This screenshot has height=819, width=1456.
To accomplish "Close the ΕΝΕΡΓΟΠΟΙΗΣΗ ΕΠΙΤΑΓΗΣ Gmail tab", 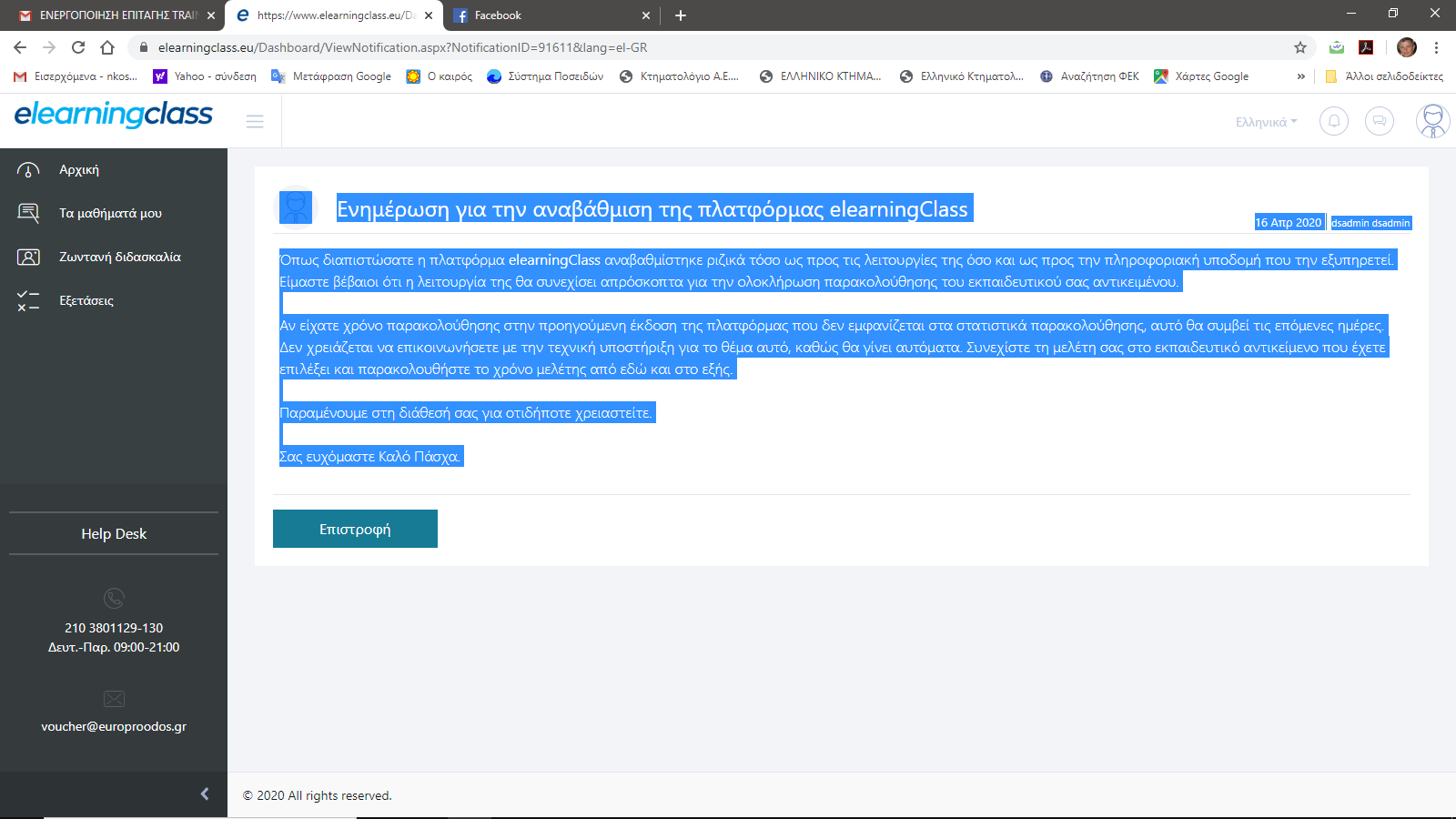I will [x=211, y=15].
